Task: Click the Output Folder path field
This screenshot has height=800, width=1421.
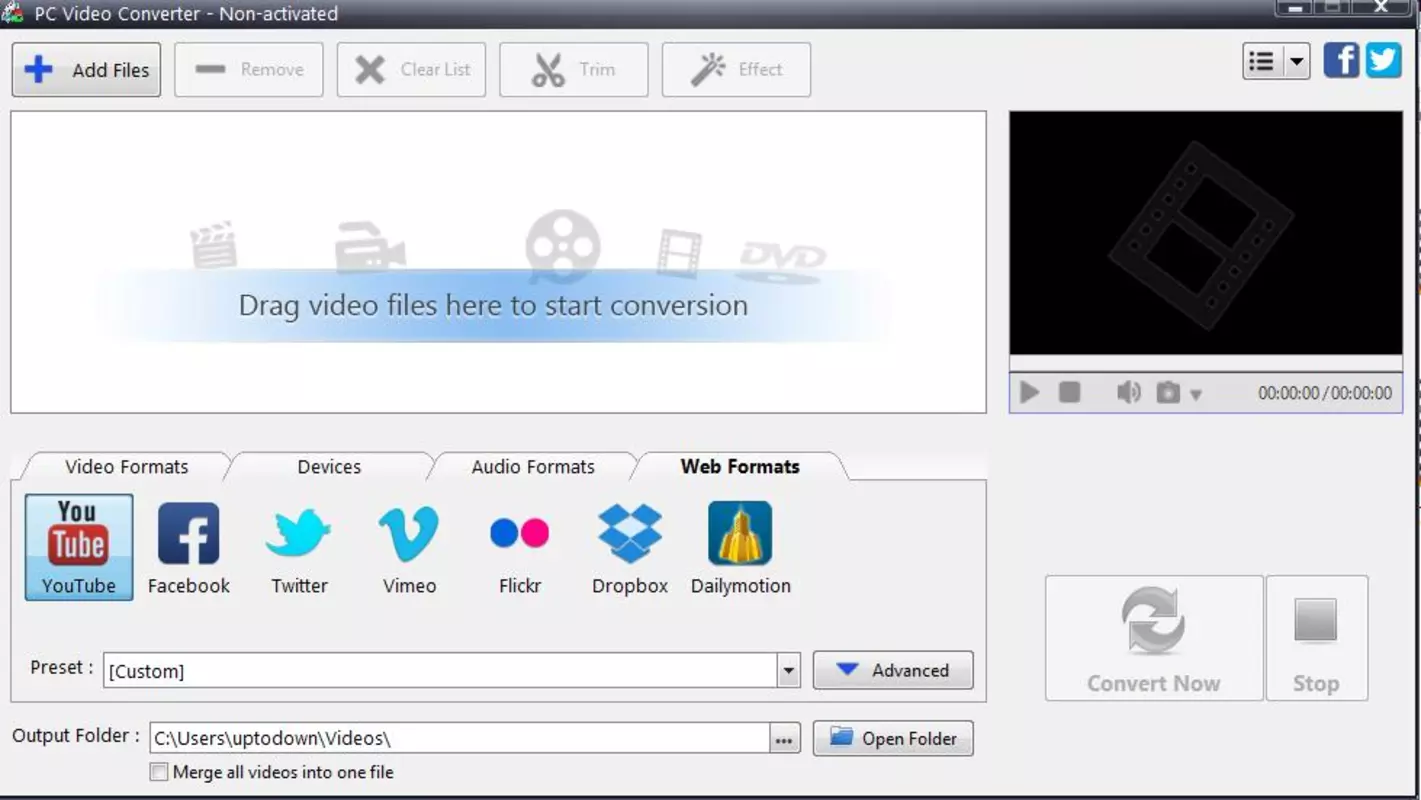Action: coord(460,739)
